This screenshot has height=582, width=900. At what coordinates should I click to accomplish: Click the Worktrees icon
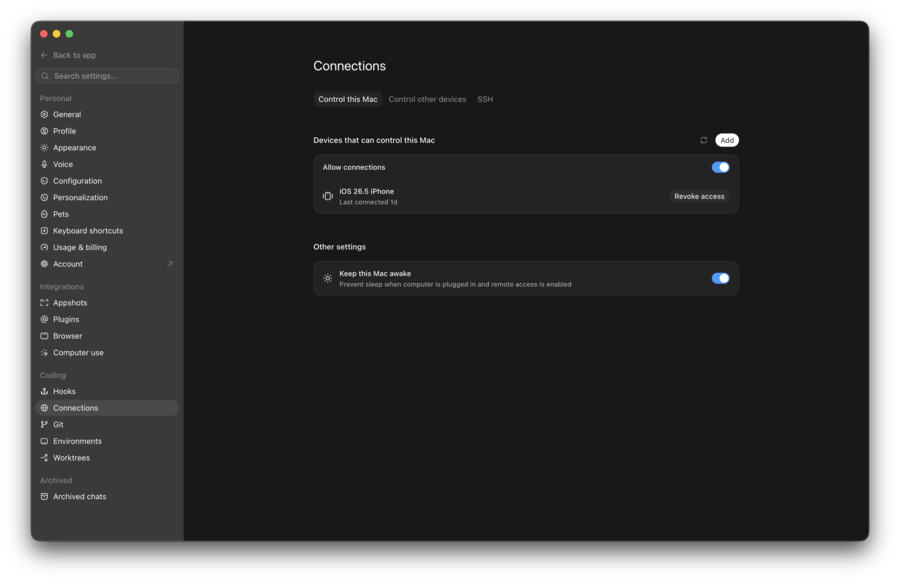pyautogui.click(x=44, y=458)
